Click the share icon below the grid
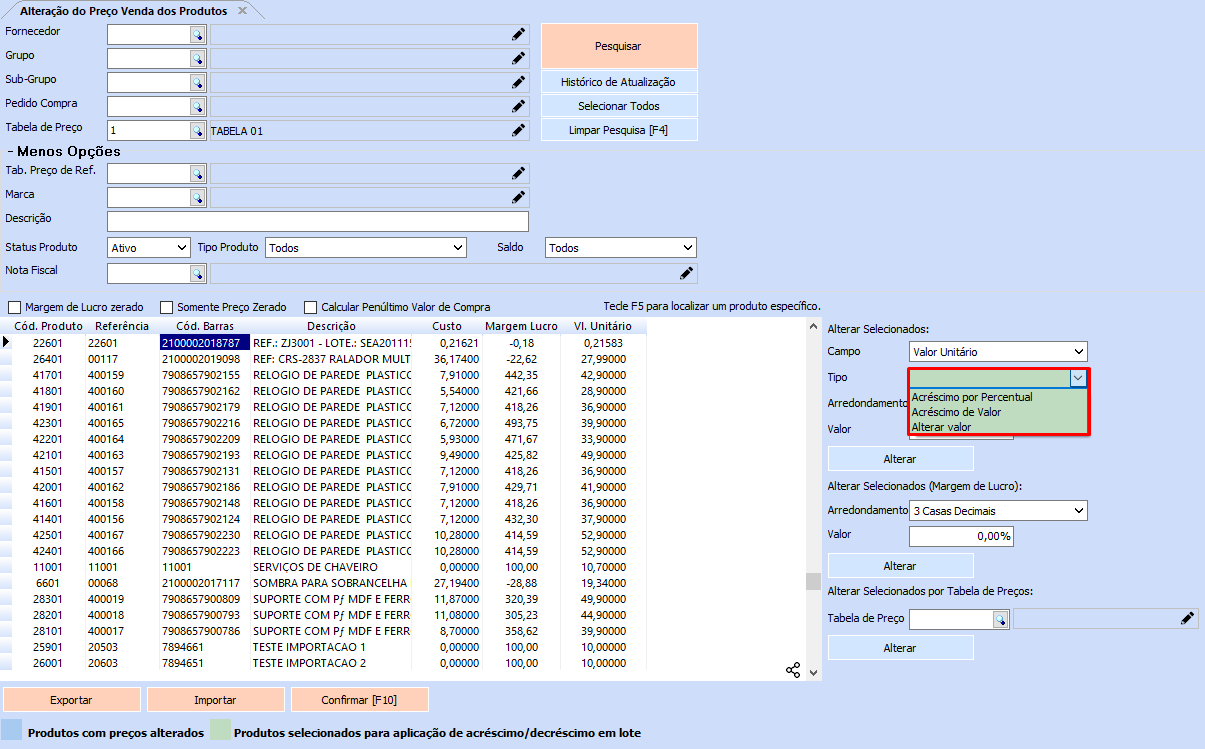Viewport: 1205px width, 749px height. pos(793,670)
